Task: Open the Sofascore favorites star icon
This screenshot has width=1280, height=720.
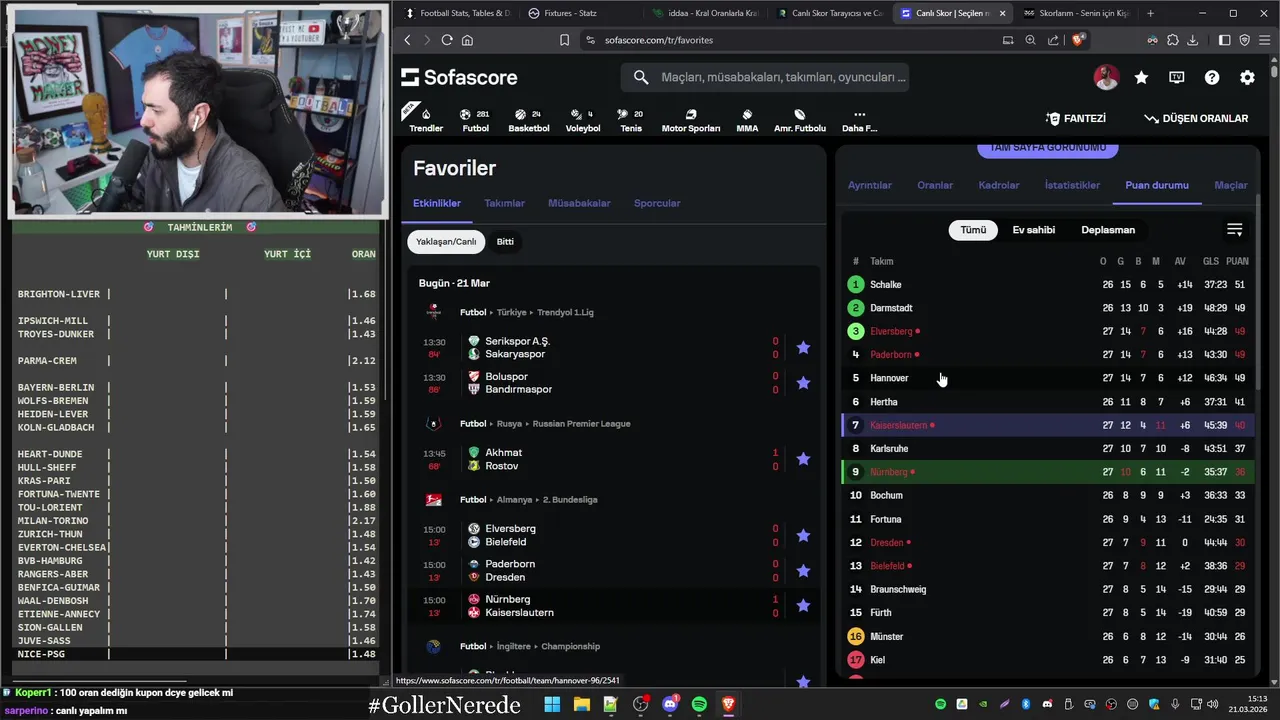Action: tap(1141, 77)
